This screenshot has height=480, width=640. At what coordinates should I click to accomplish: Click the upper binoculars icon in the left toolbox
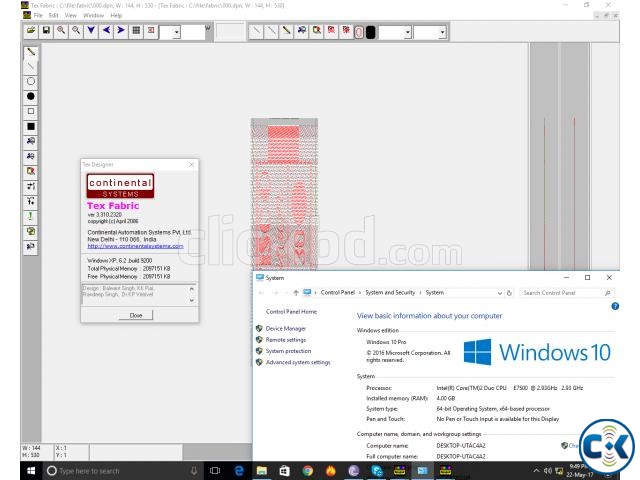(x=31, y=141)
